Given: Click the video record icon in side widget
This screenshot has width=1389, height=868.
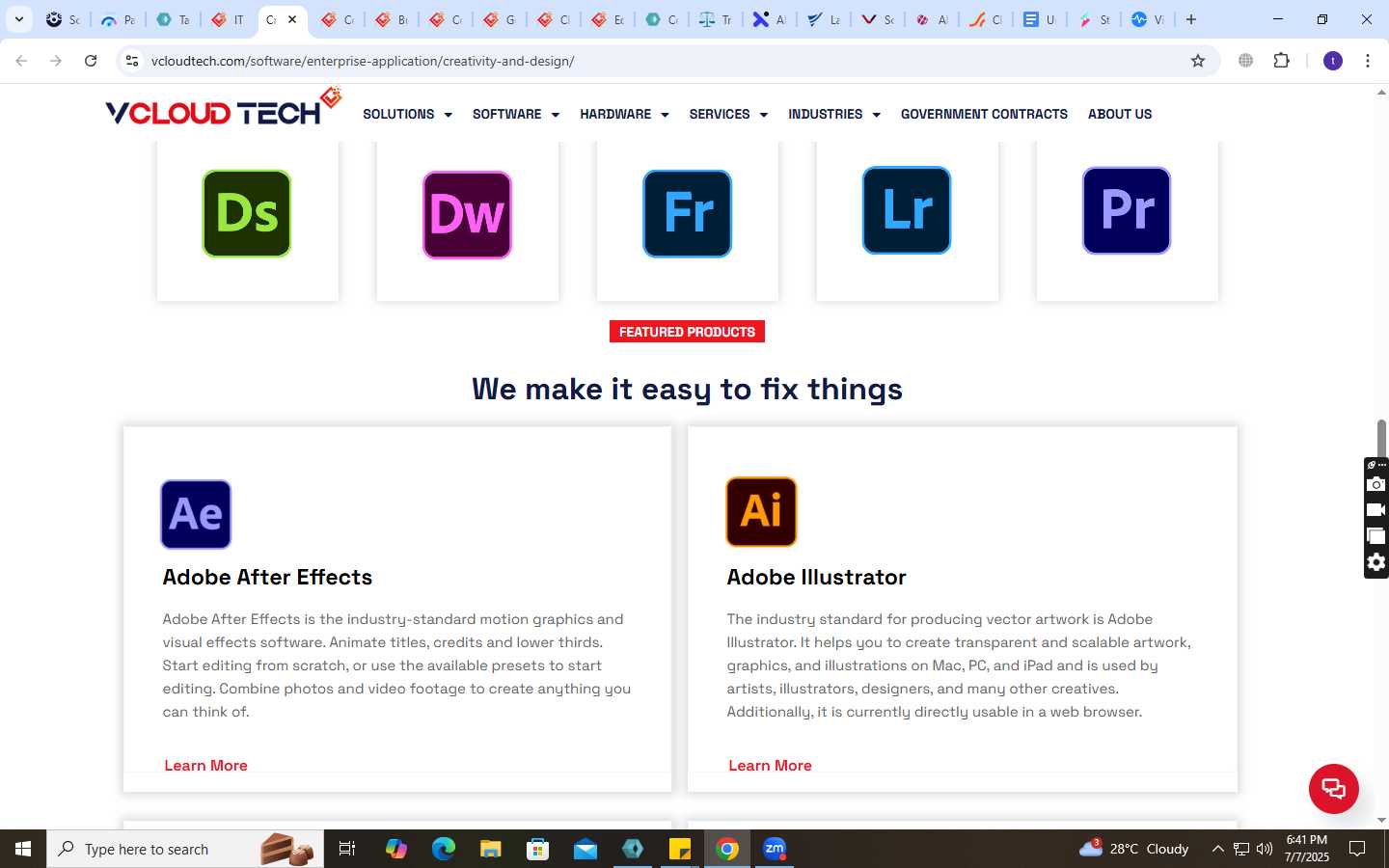Looking at the screenshot, I should coord(1376,510).
